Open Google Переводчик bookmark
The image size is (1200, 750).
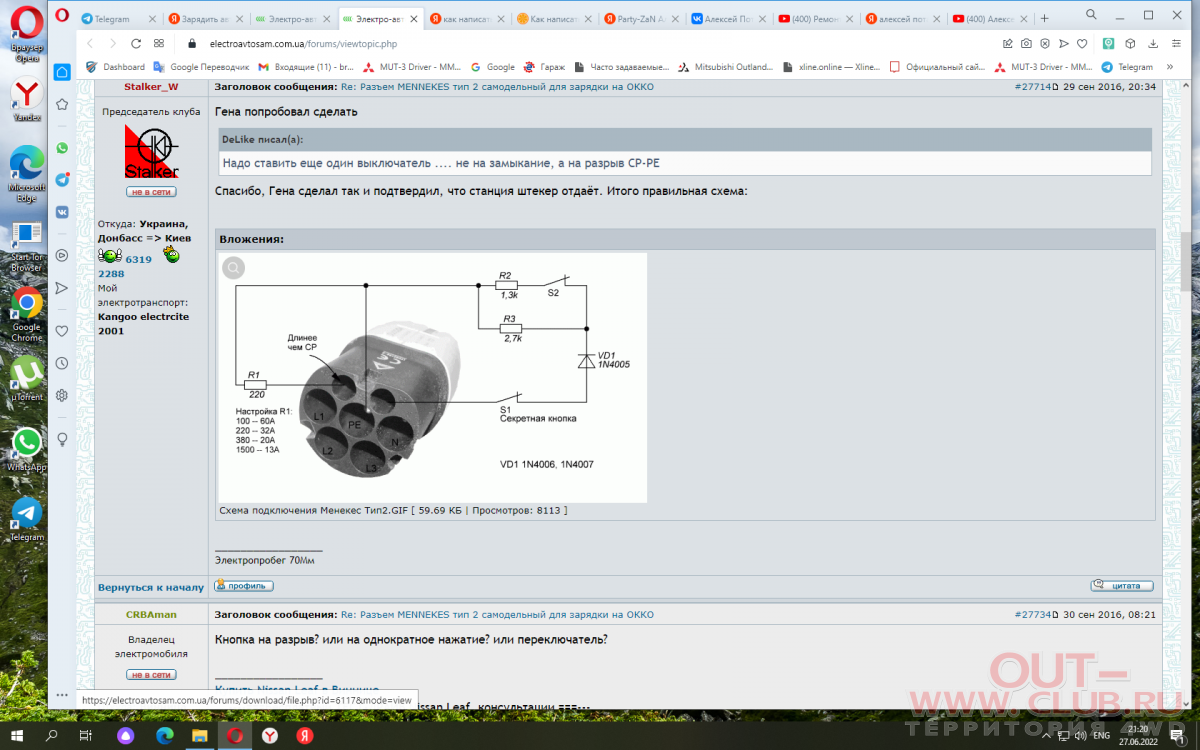click(x=201, y=67)
